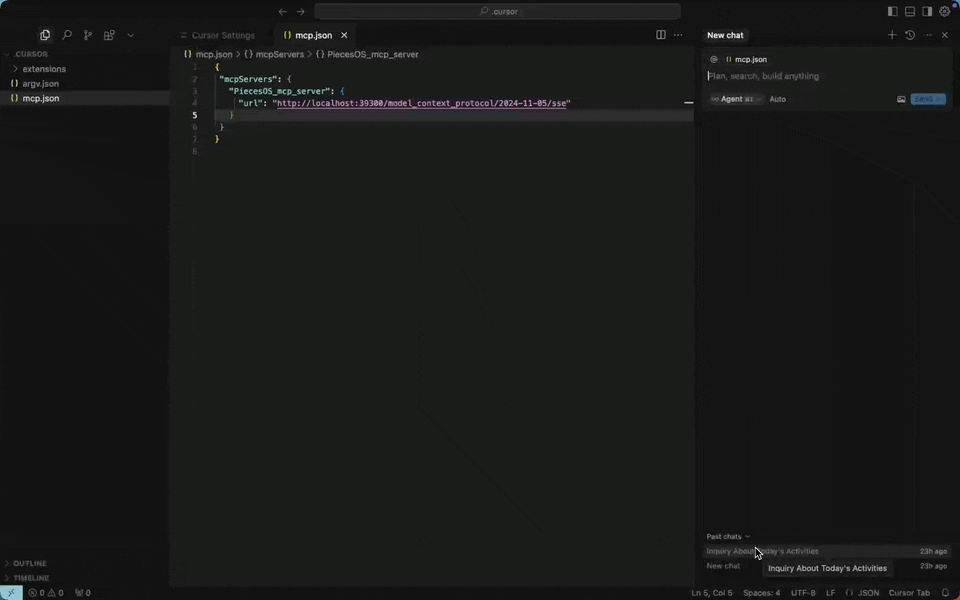Screen dimensions: 960x600
Task: Click the mcp.json context chip
Action: coord(746,59)
